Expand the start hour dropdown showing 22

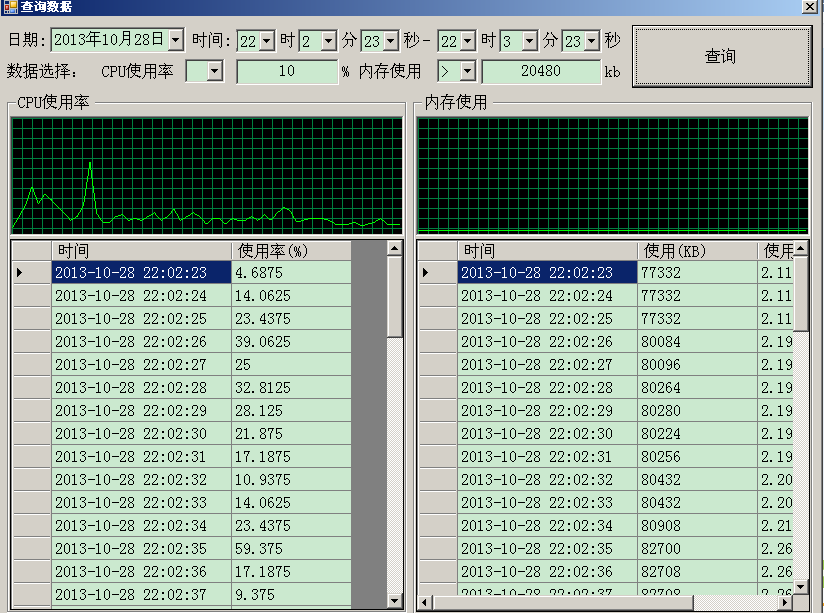(x=266, y=41)
